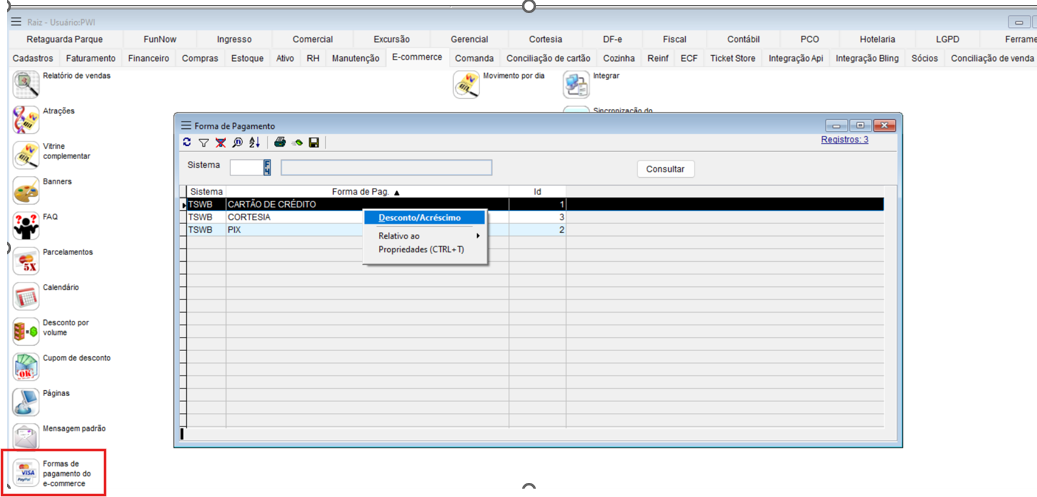Click the printer icon in the toolbar
This screenshot has width=1037, height=497.
tap(280, 143)
